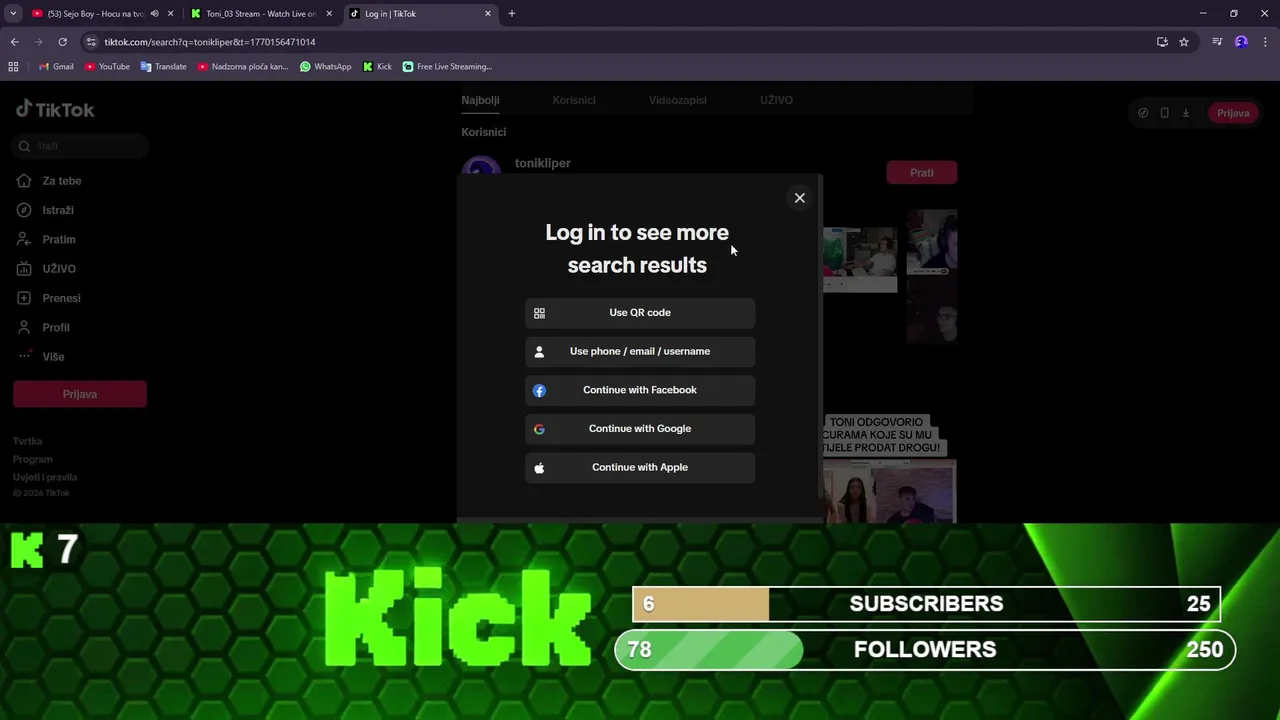Viewport: 1280px width, 720px height.
Task: Click the download desktop app icon in header
Action: click(x=1186, y=113)
